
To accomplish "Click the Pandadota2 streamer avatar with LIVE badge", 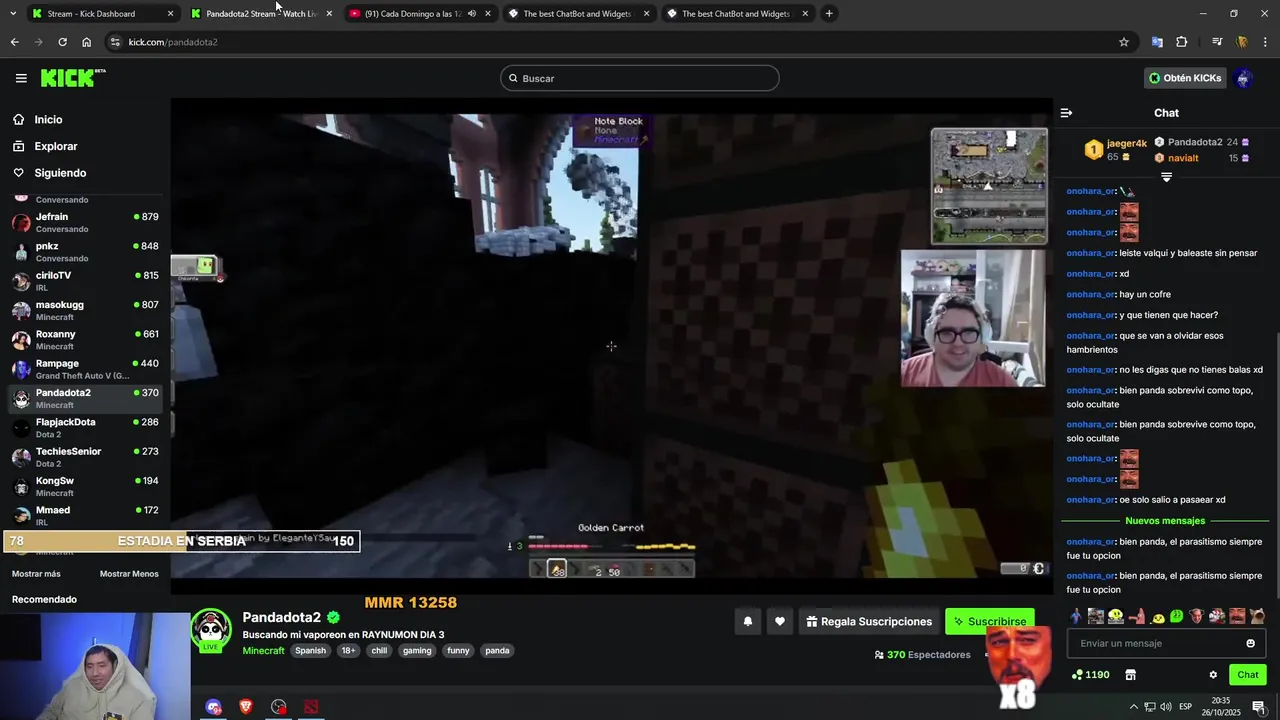I will [211, 630].
